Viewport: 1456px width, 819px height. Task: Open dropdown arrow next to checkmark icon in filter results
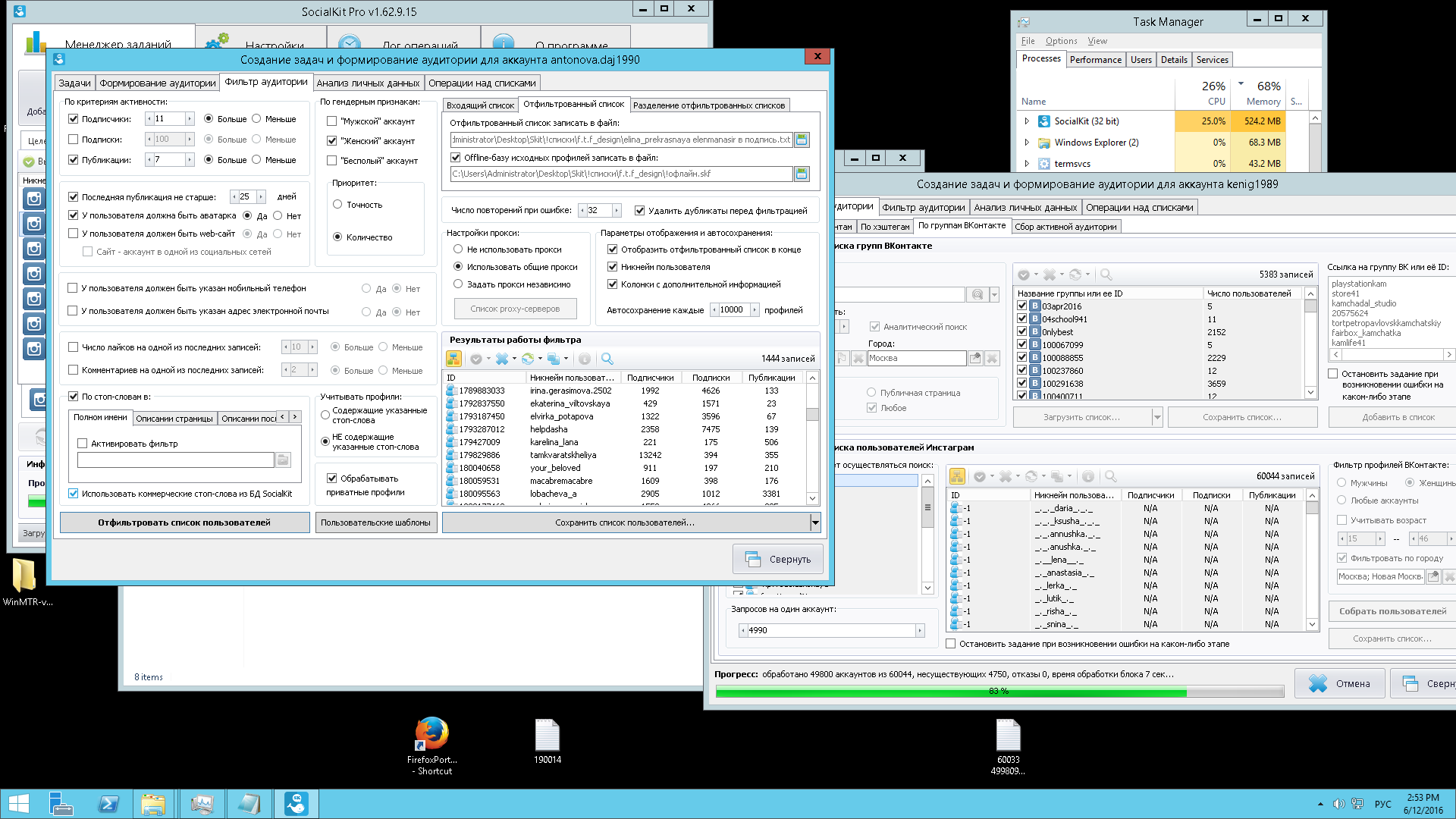tap(488, 359)
